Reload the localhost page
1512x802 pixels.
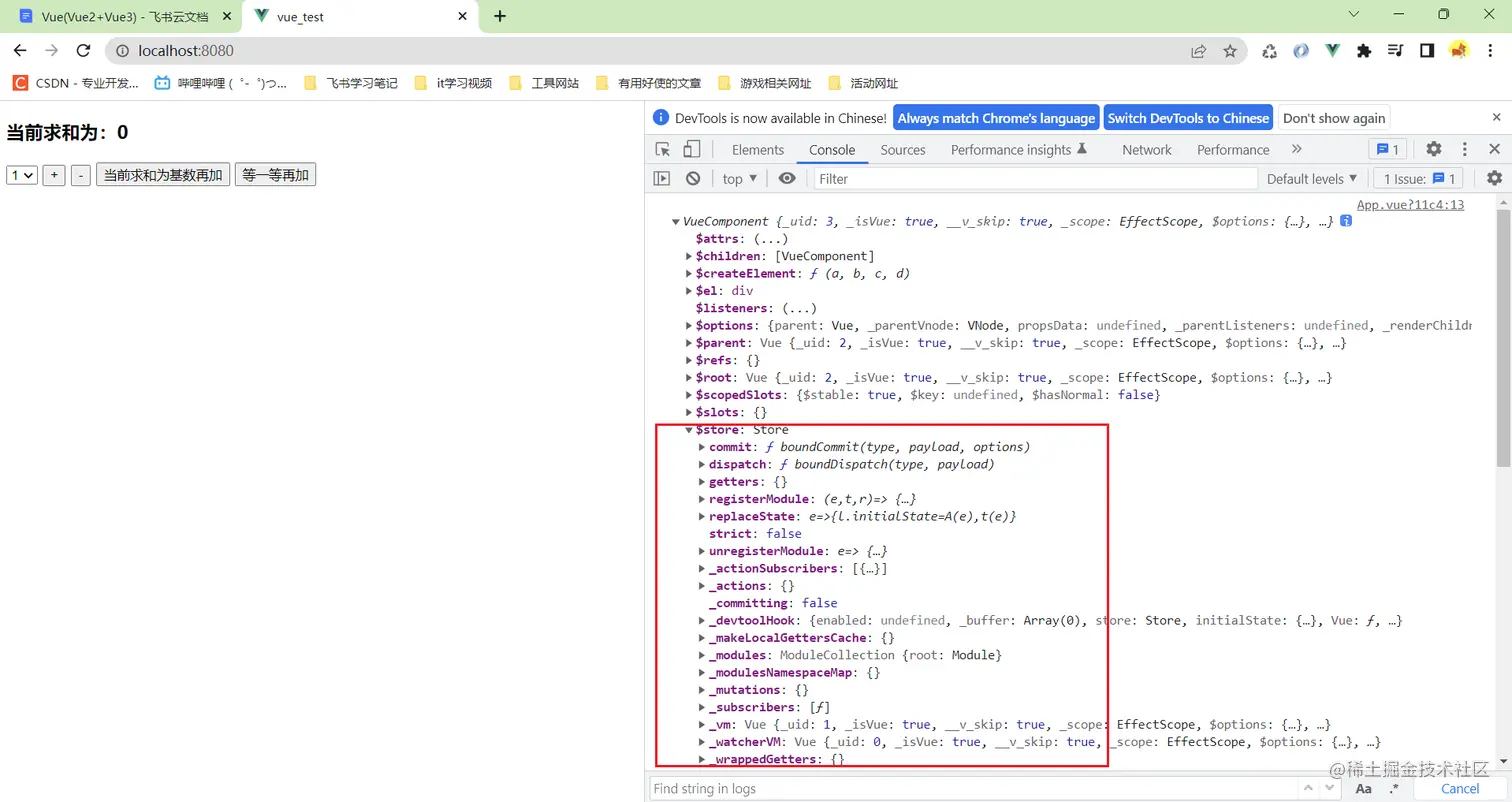click(x=84, y=51)
